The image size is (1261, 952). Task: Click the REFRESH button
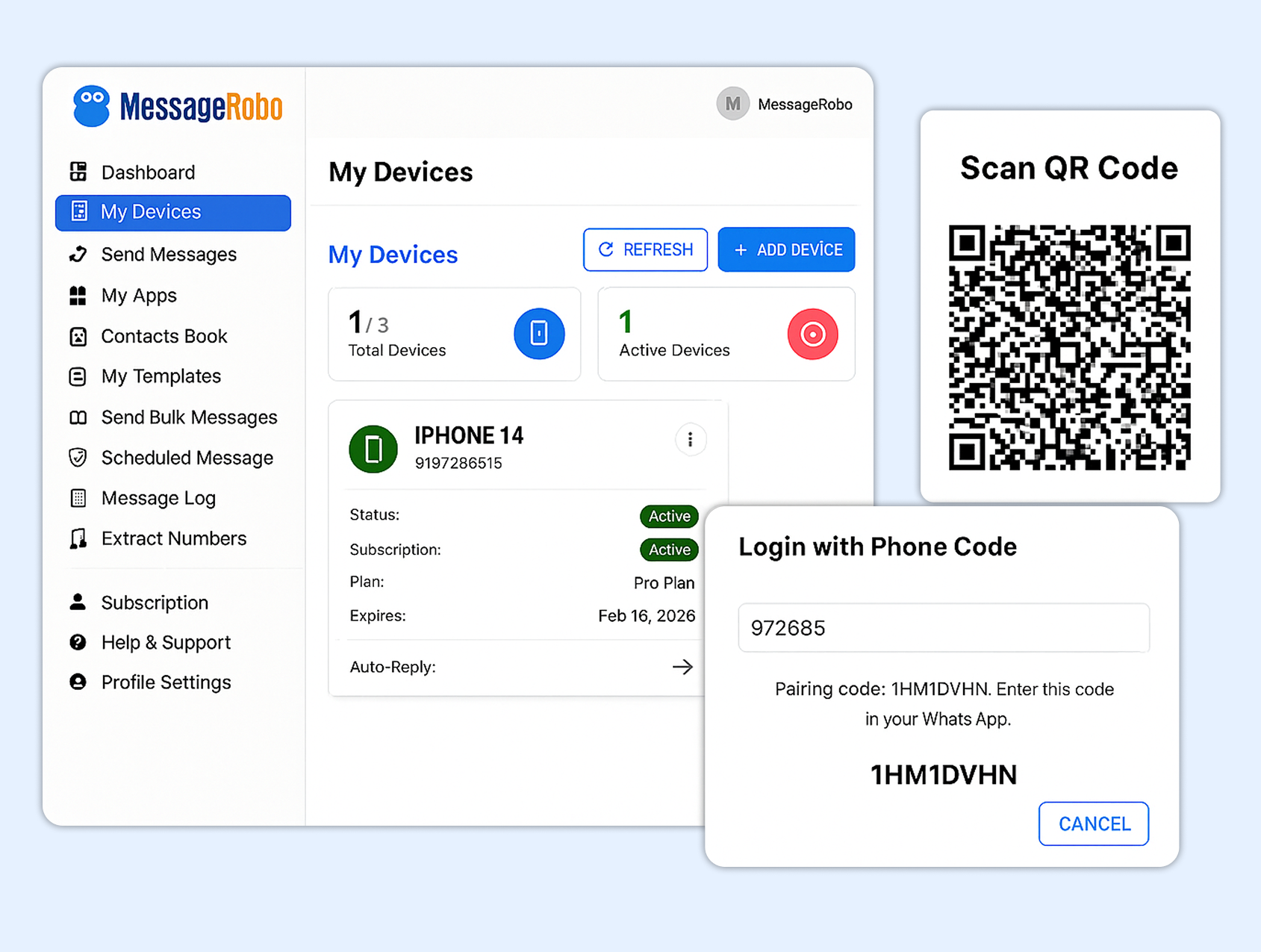click(x=646, y=249)
